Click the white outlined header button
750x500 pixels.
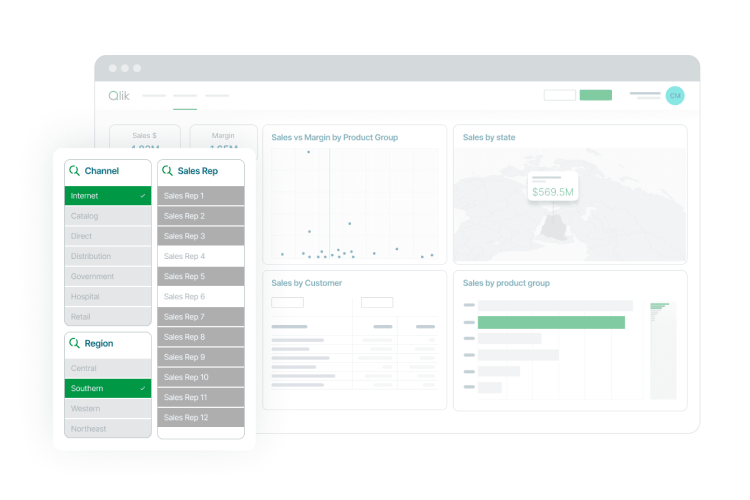(560, 95)
